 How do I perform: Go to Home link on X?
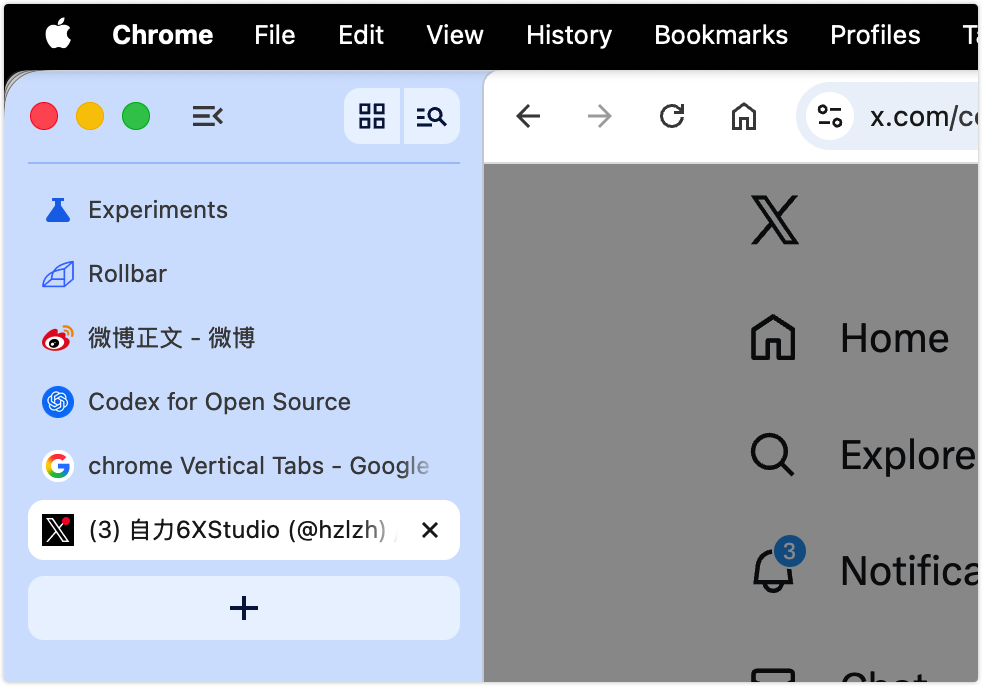point(893,338)
